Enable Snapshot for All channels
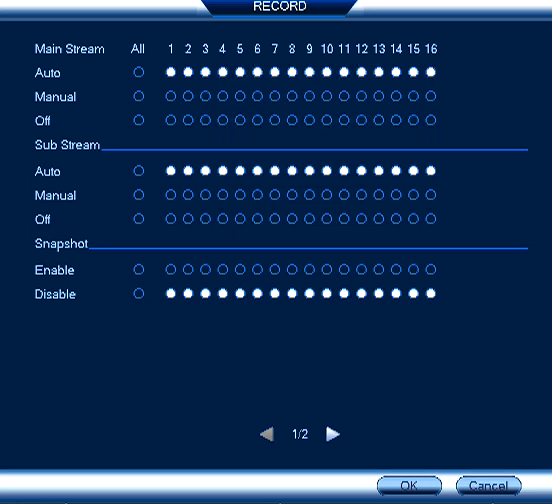 (x=139, y=269)
